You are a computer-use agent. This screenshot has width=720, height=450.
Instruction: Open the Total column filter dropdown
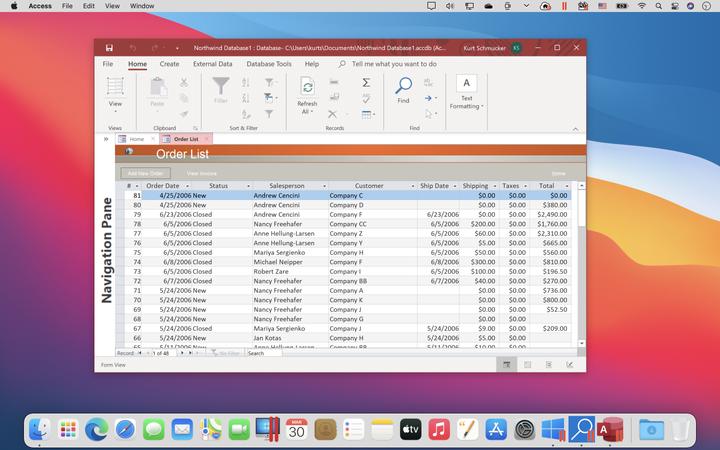[567, 186]
